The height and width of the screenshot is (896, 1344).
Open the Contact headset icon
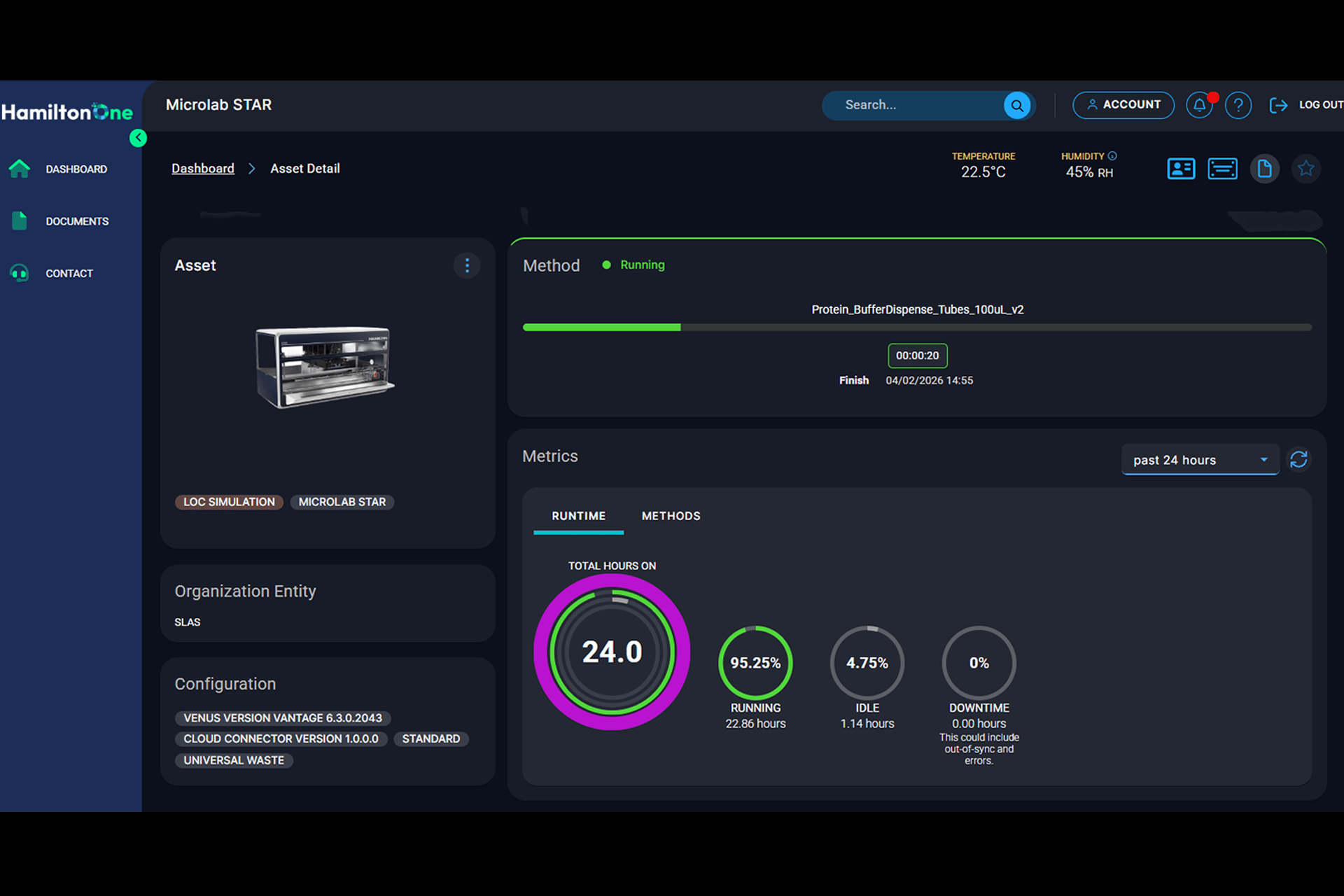[20, 273]
